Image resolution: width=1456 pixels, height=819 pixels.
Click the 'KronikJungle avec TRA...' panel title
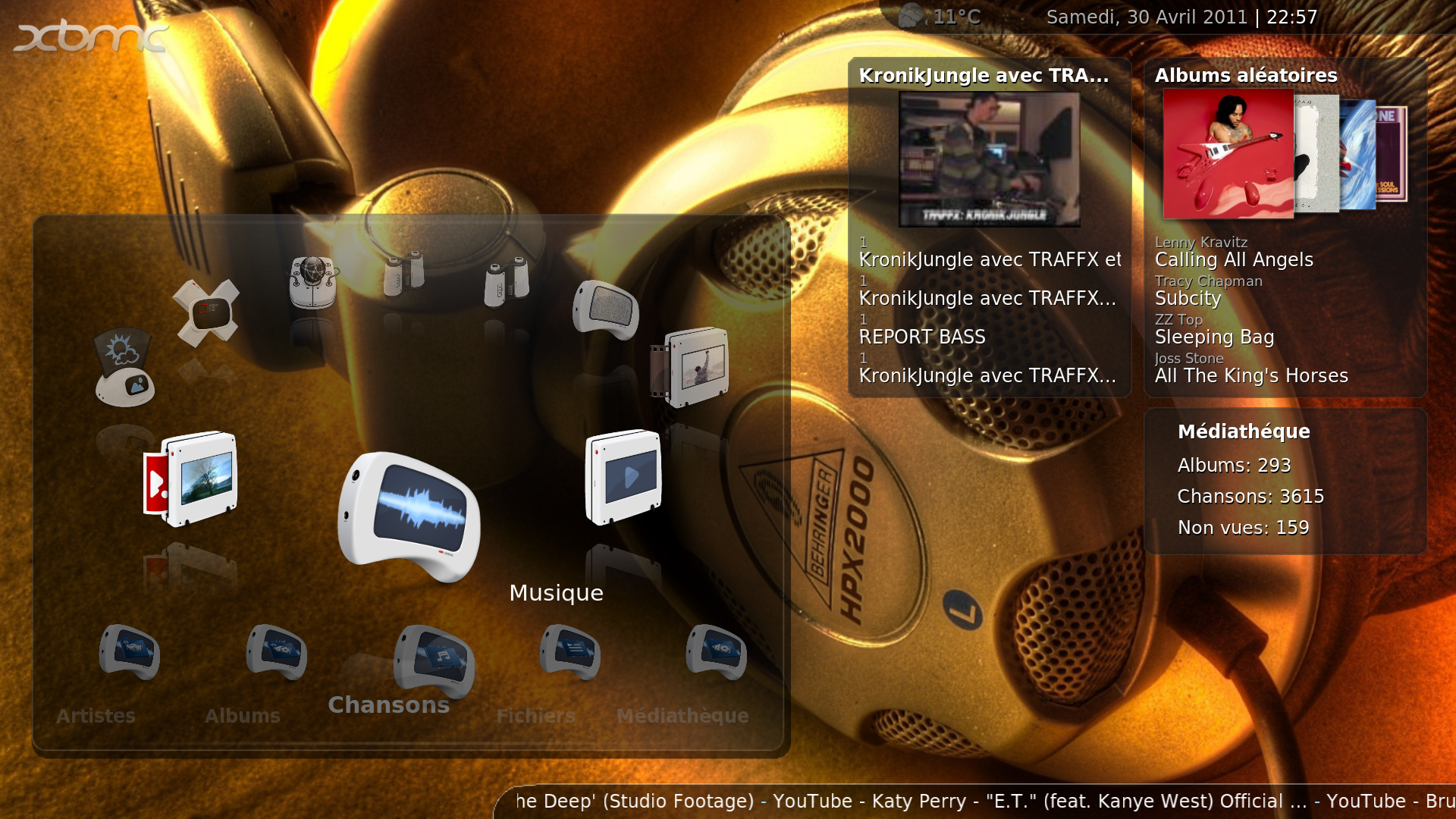tap(984, 75)
